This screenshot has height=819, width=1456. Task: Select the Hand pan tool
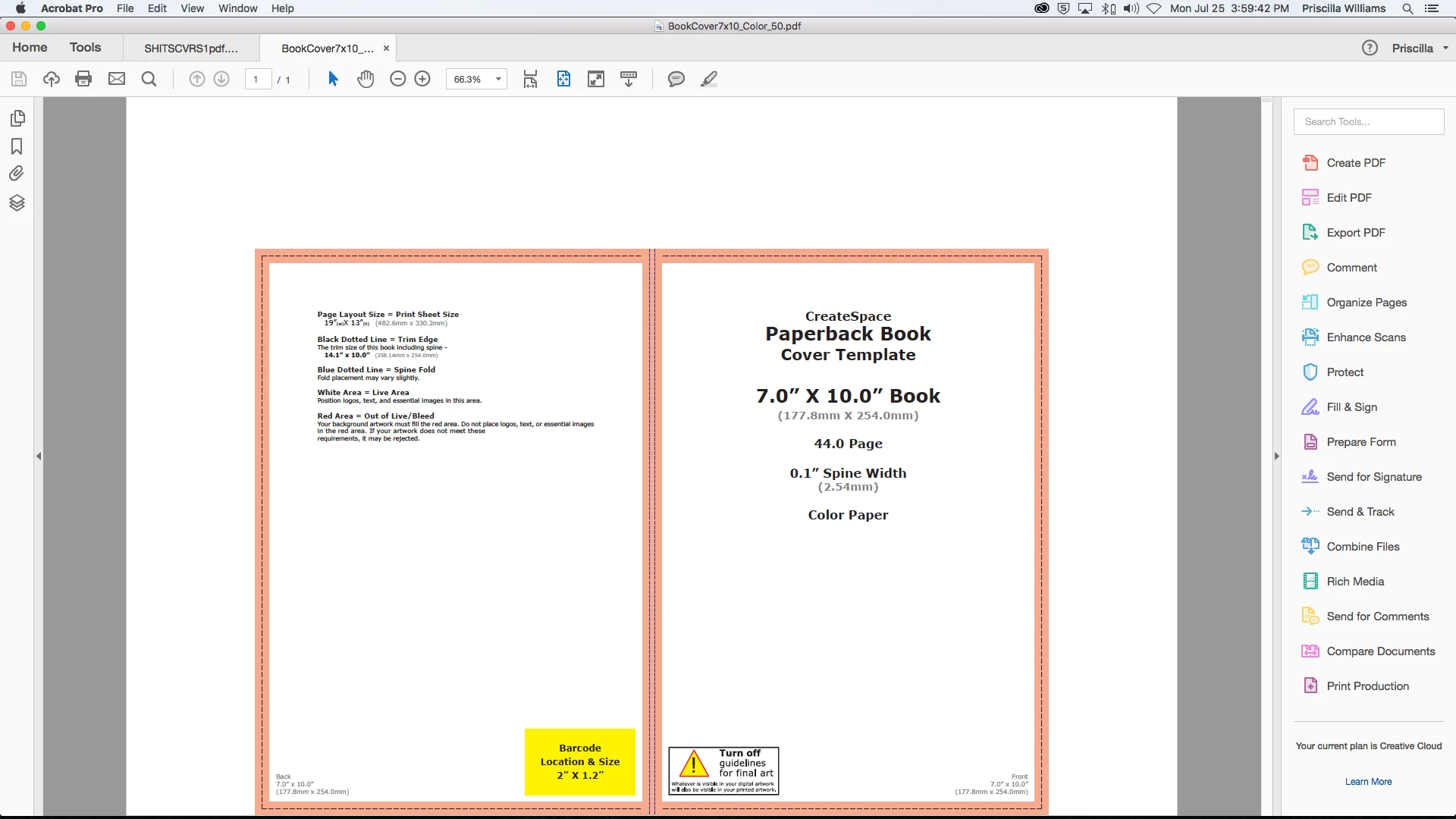click(366, 79)
